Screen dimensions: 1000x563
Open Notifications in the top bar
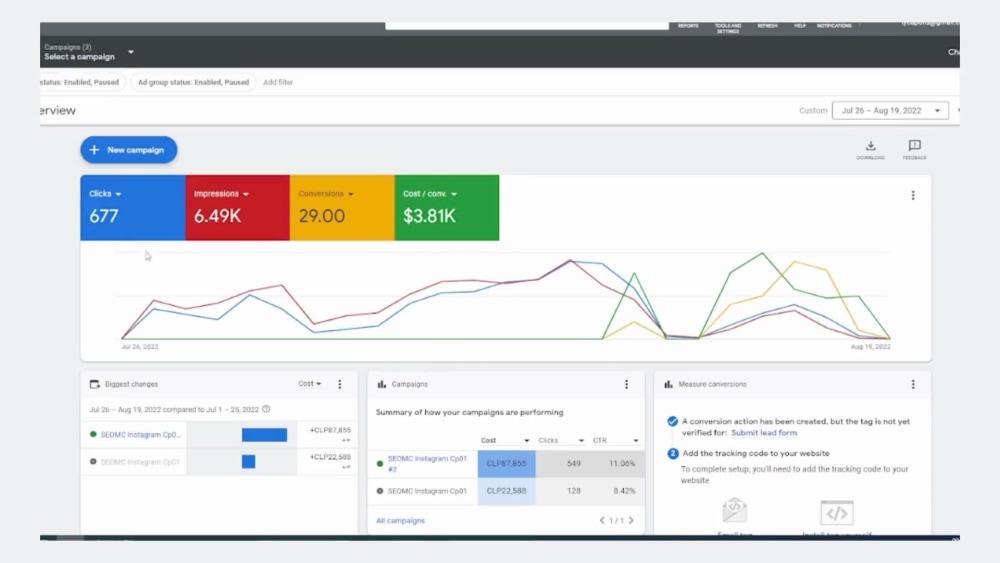pyautogui.click(x=834, y=26)
